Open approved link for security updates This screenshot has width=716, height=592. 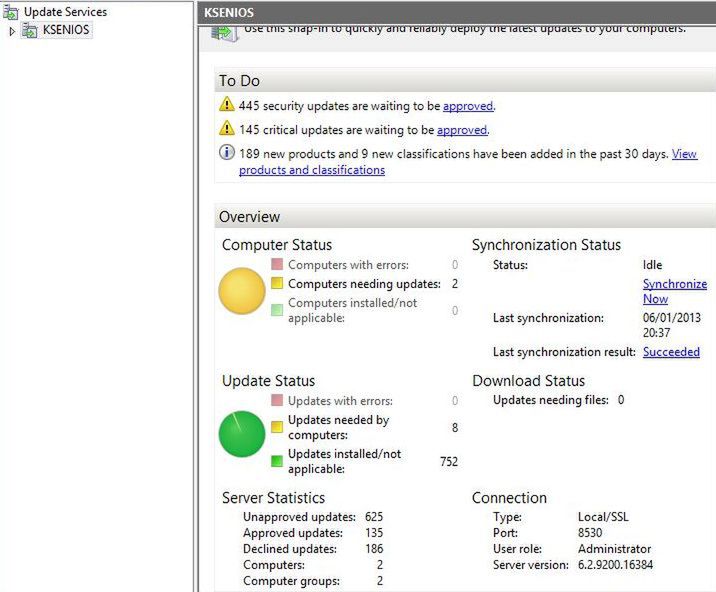point(468,106)
